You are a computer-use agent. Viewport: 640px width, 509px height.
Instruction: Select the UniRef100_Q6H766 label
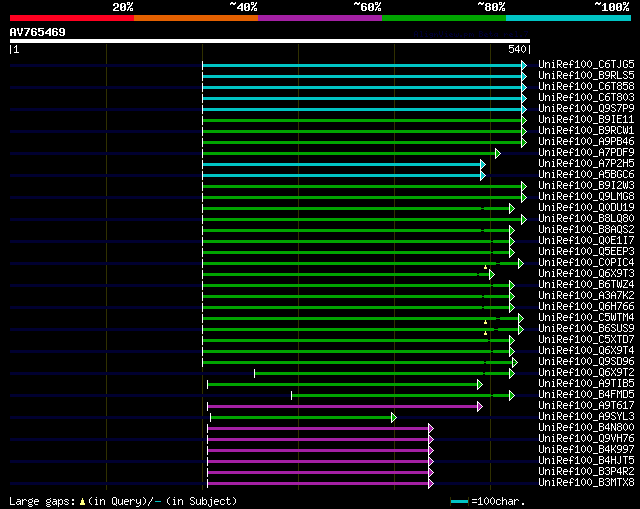tap(586, 307)
